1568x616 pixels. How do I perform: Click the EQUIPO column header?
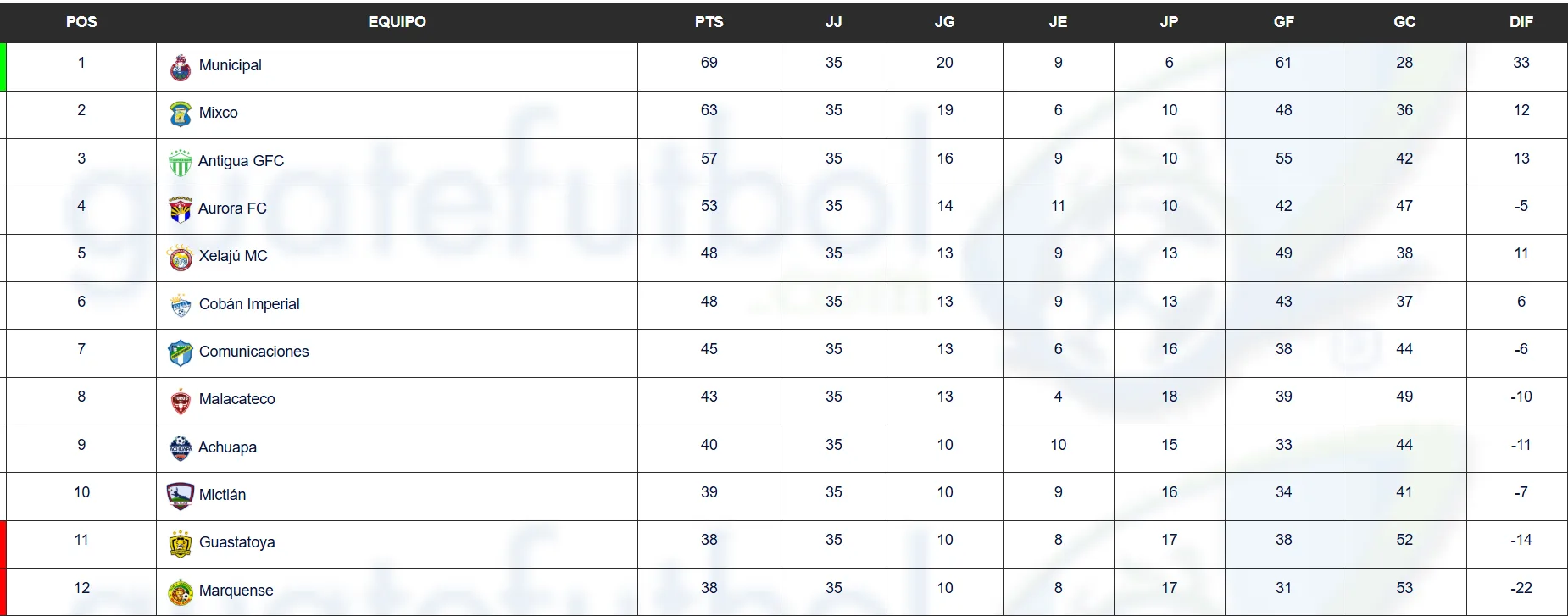pos(397,22)
